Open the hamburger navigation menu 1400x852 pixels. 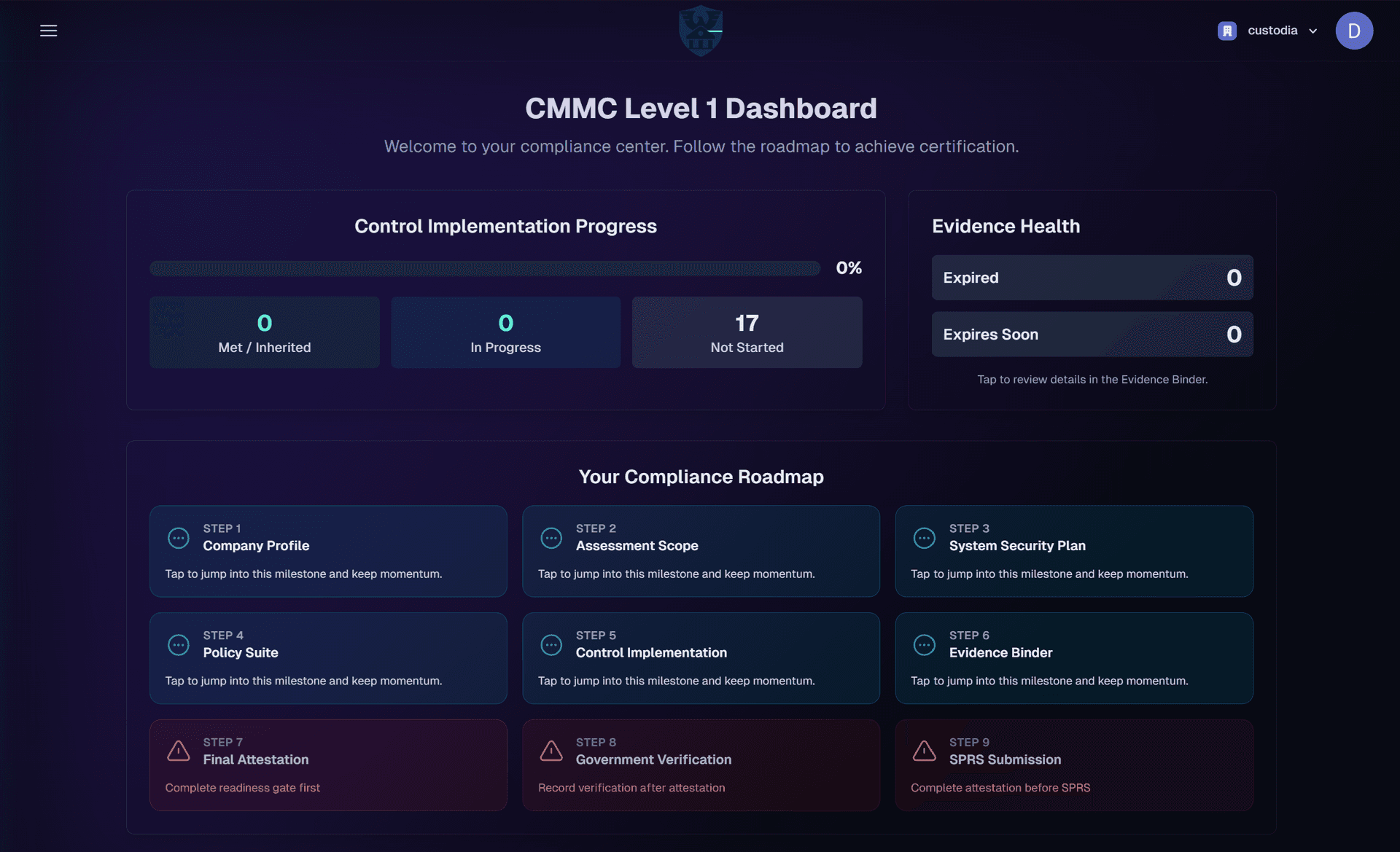tap(48, 30)
